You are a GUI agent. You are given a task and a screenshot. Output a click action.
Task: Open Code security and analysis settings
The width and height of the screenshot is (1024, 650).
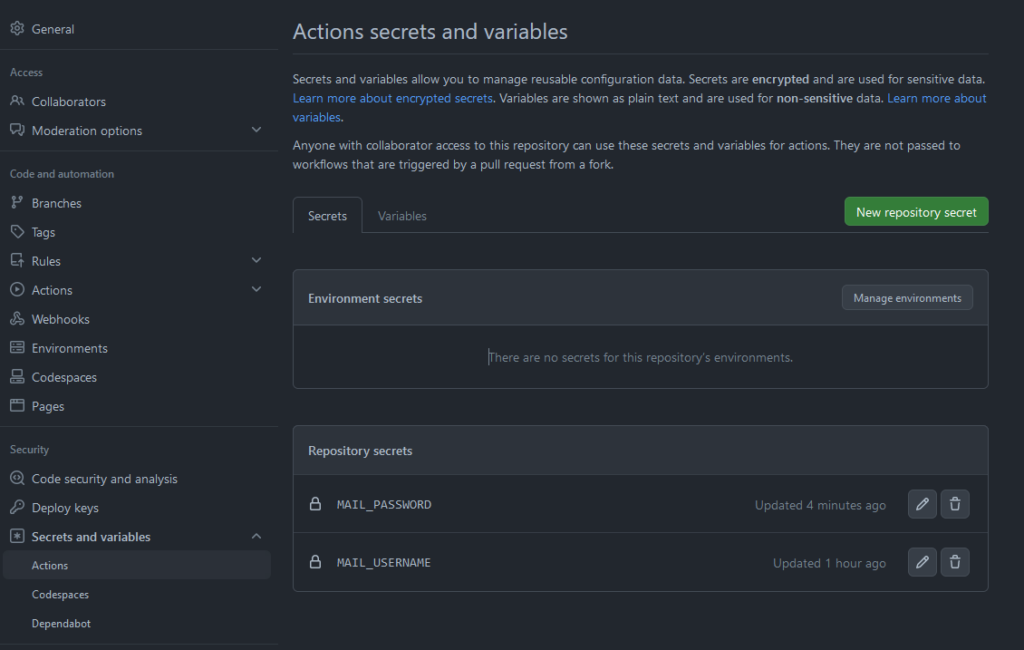pos(104,479)
